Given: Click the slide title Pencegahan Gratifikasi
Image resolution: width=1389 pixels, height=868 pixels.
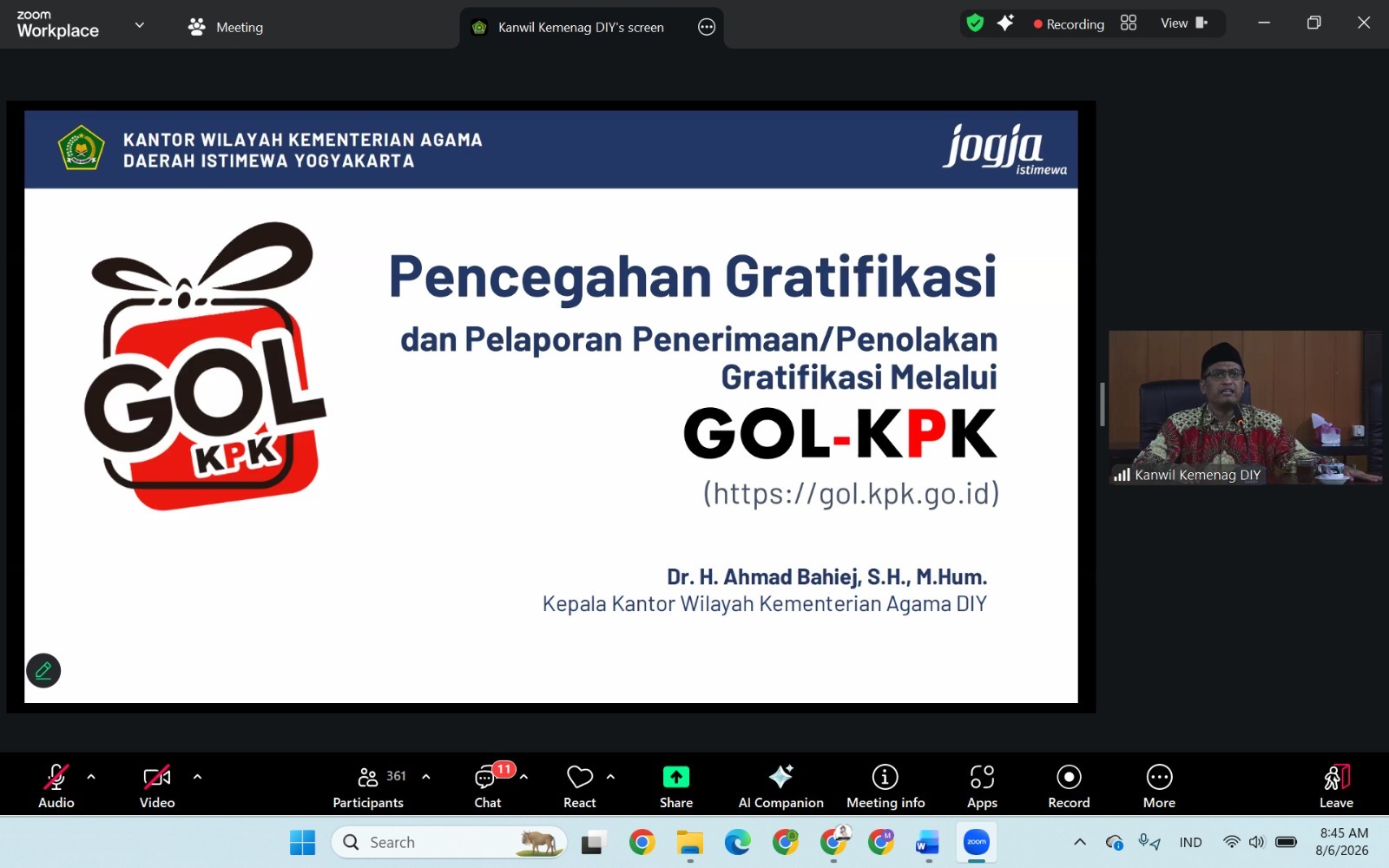Looking at the screenshot, I should coord(693,277).
